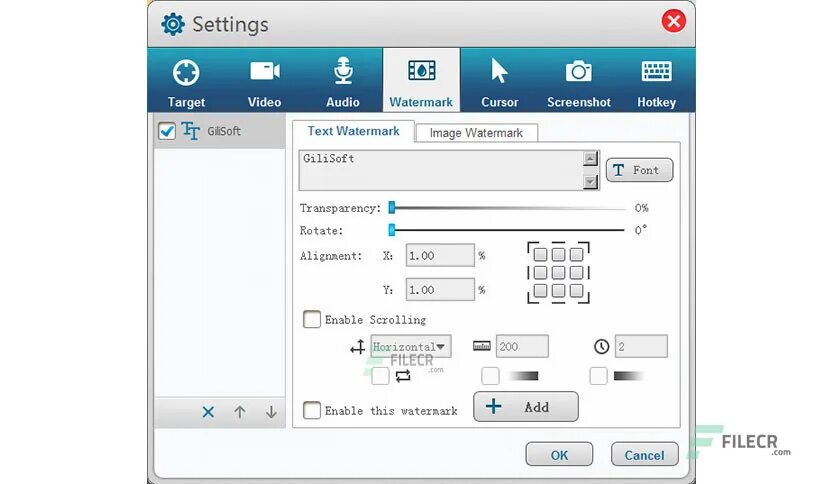Screen dimensions: 836x484
Task: Tick the fade-out gradient checkbox
Action: pyautogui.click(x=598, y=376)
